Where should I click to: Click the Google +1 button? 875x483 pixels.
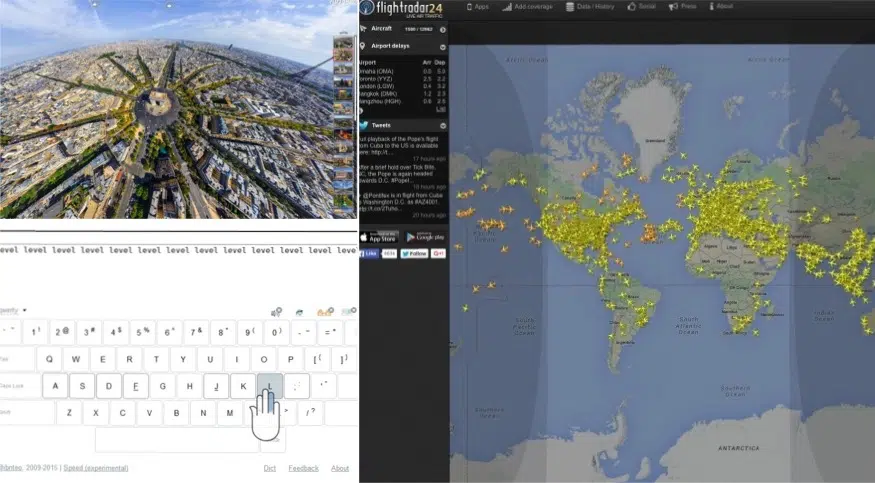[439, 254]
